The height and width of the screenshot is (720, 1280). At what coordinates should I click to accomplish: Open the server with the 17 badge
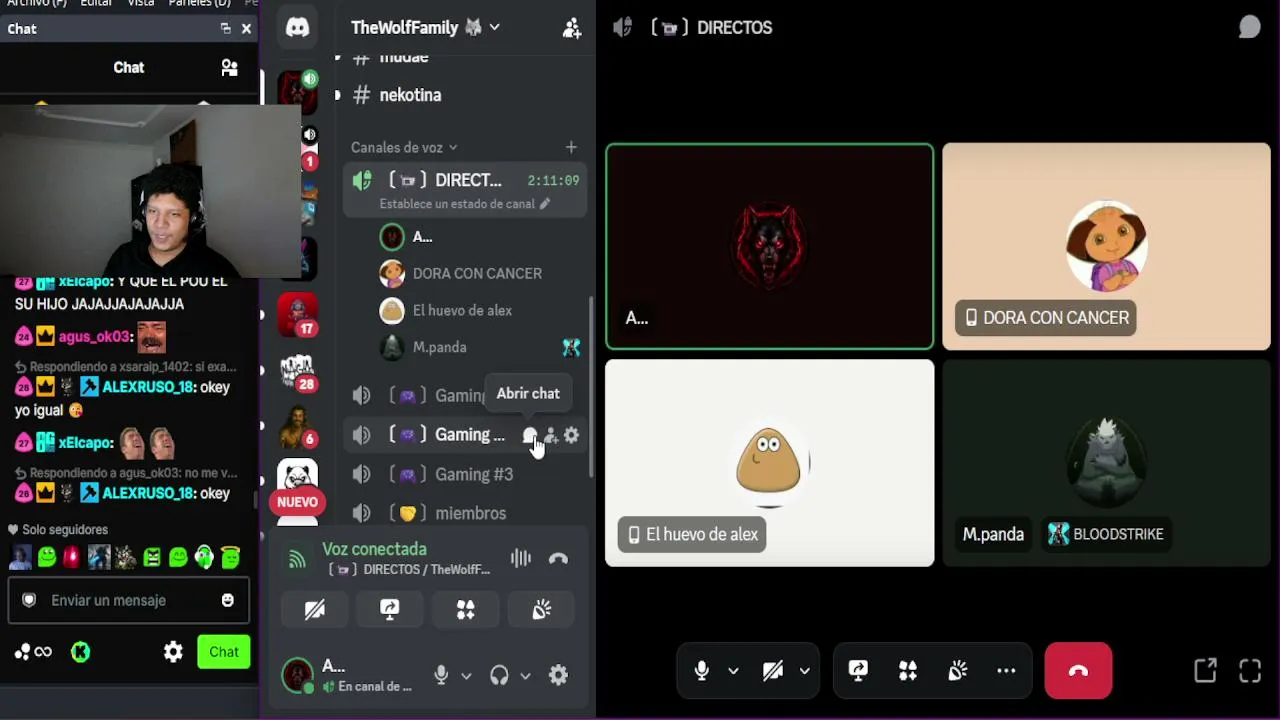(x=297, y=314)
